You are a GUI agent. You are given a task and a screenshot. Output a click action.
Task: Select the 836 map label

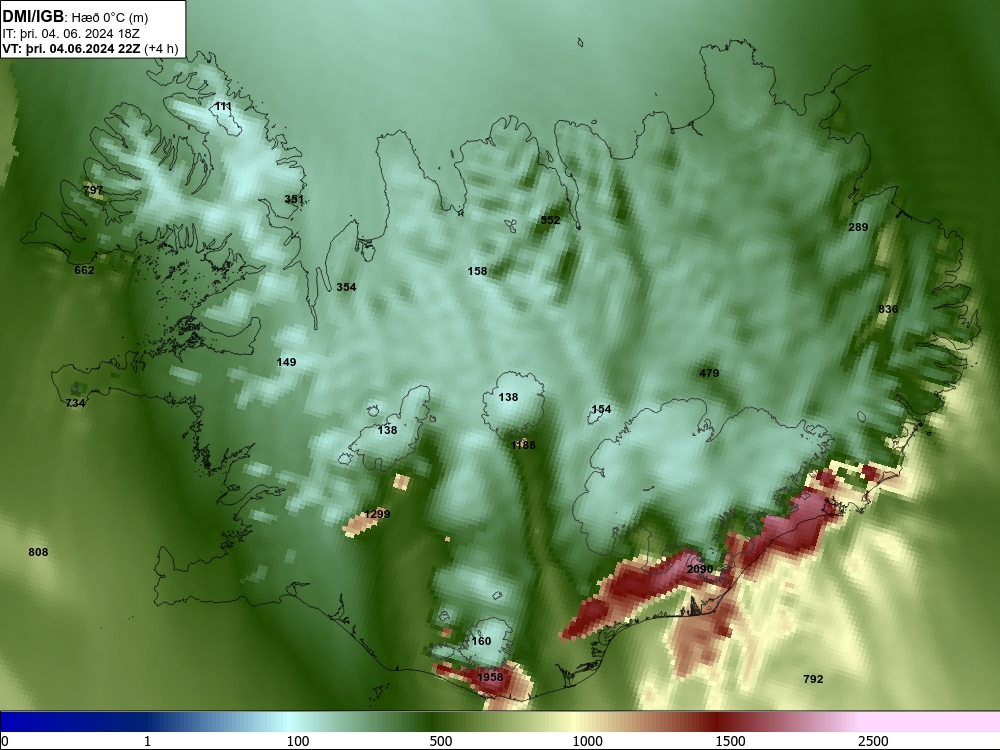[x=888, y=309]
